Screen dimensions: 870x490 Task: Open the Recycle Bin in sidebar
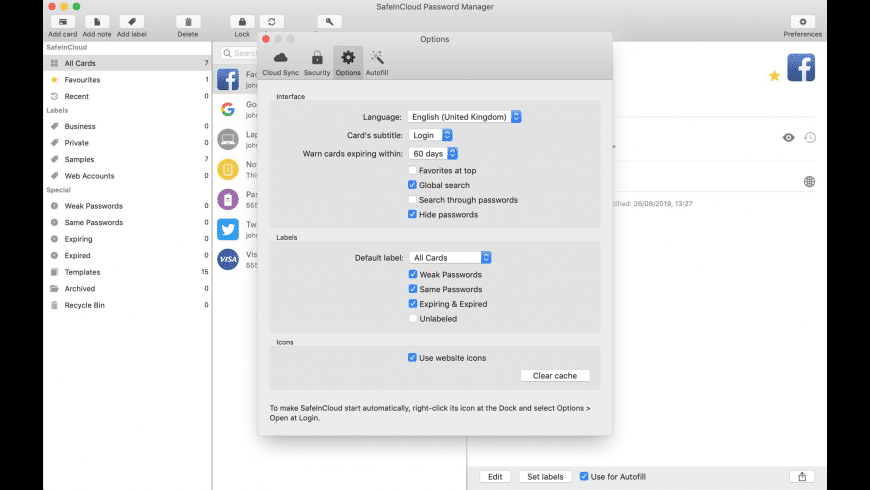[128, 305]
